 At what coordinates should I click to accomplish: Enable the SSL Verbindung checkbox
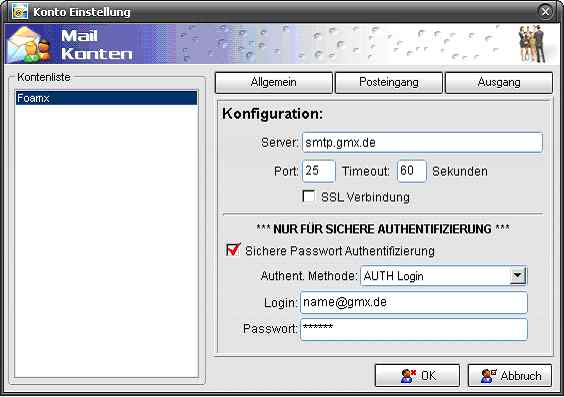(309, 196)
